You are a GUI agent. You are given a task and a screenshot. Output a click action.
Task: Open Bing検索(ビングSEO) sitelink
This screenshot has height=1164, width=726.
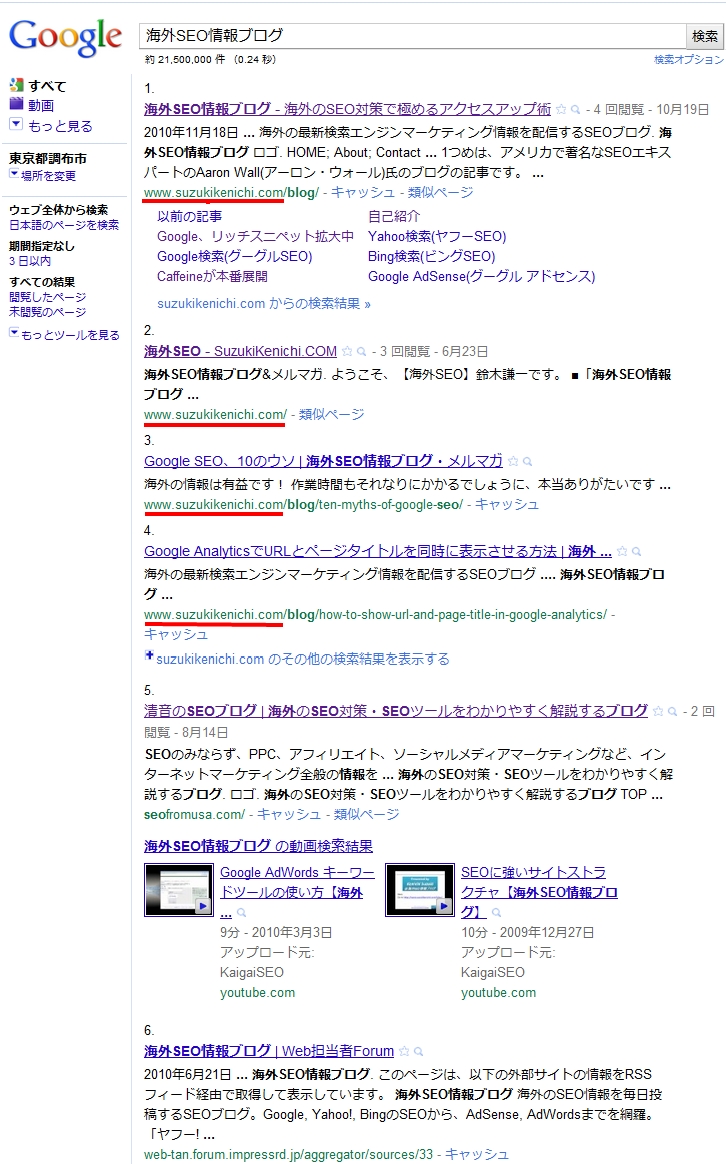pos(431,256)
